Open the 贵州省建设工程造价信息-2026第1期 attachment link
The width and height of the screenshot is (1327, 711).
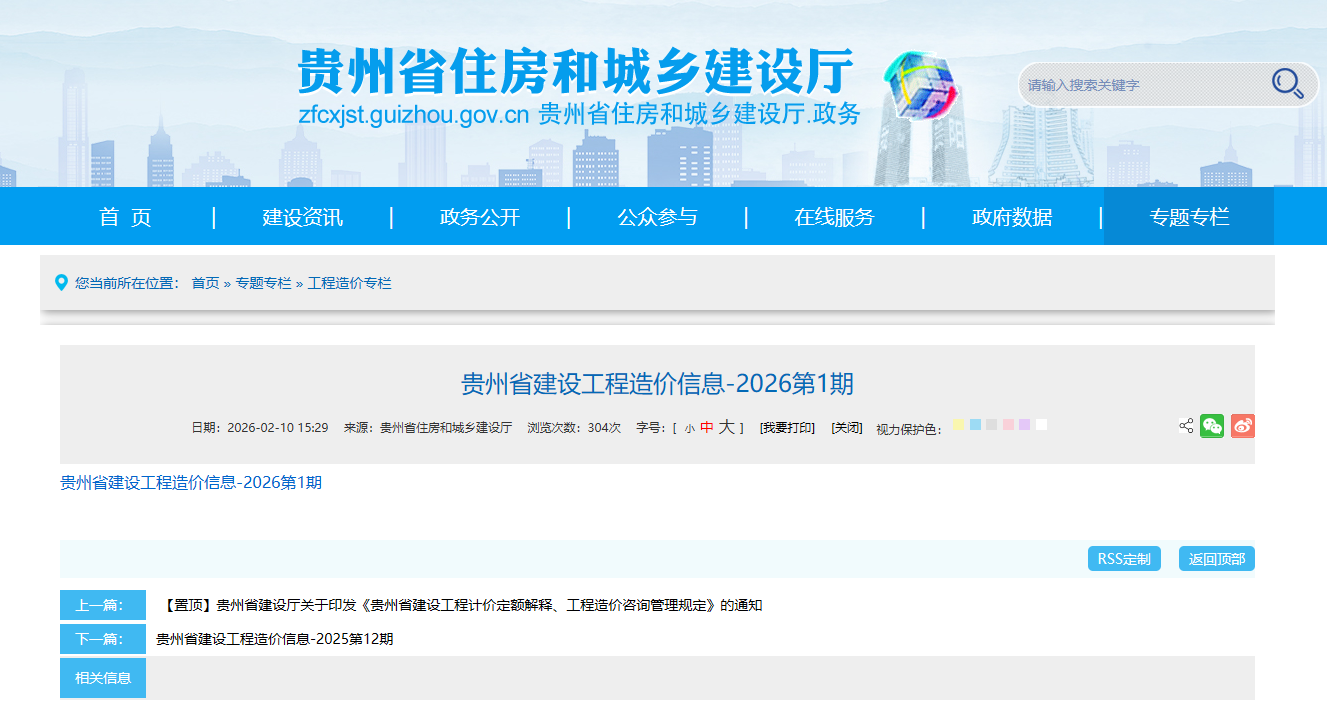click(191, 483)
